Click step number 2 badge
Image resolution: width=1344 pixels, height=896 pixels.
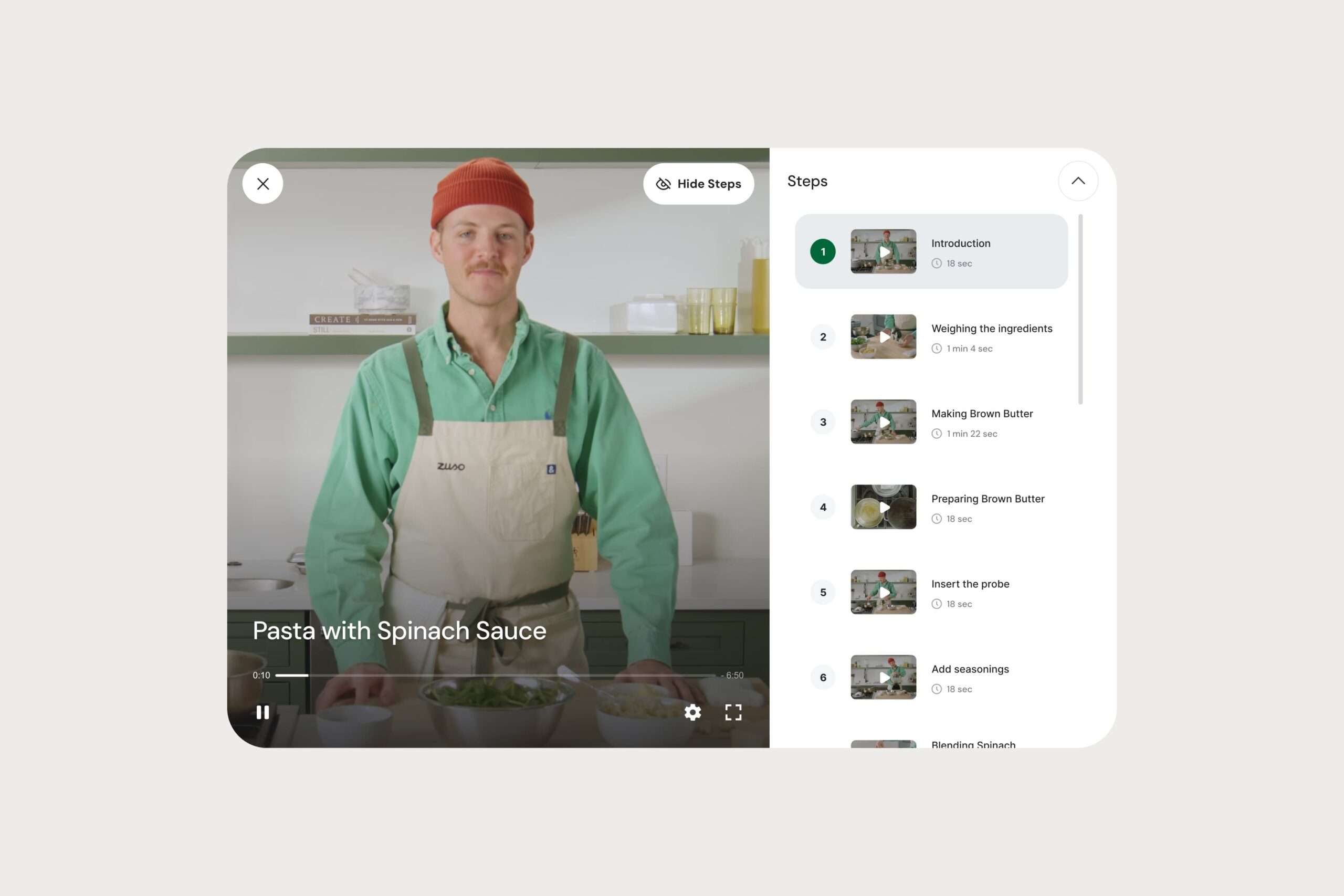point(823,336)
